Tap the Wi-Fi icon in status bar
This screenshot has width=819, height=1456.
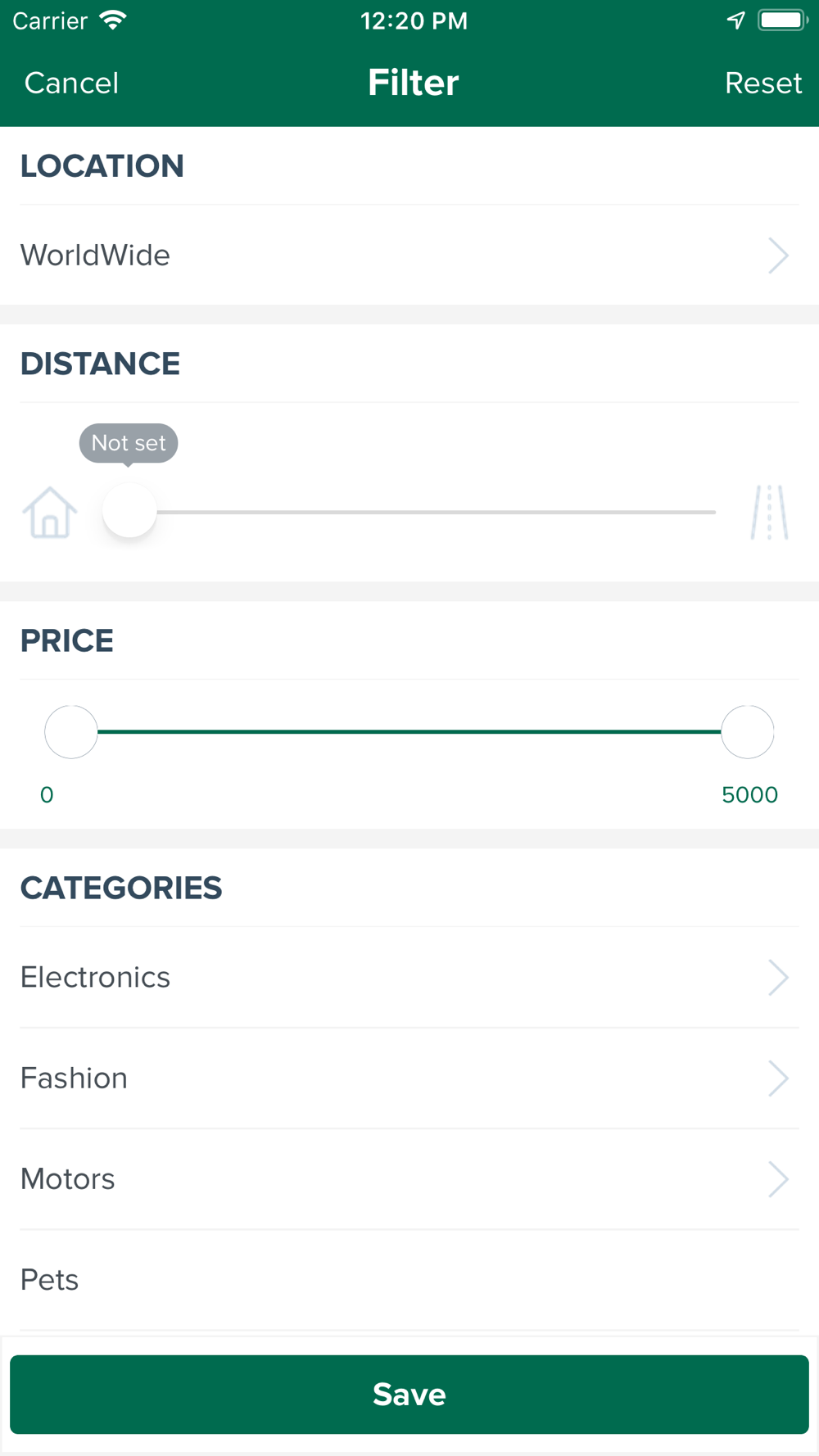113,20
